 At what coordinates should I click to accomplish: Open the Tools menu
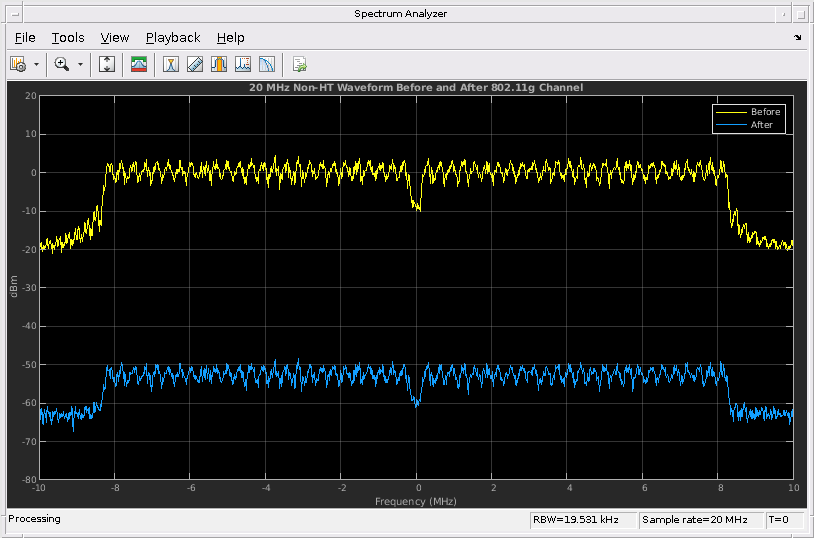[68, 37]
